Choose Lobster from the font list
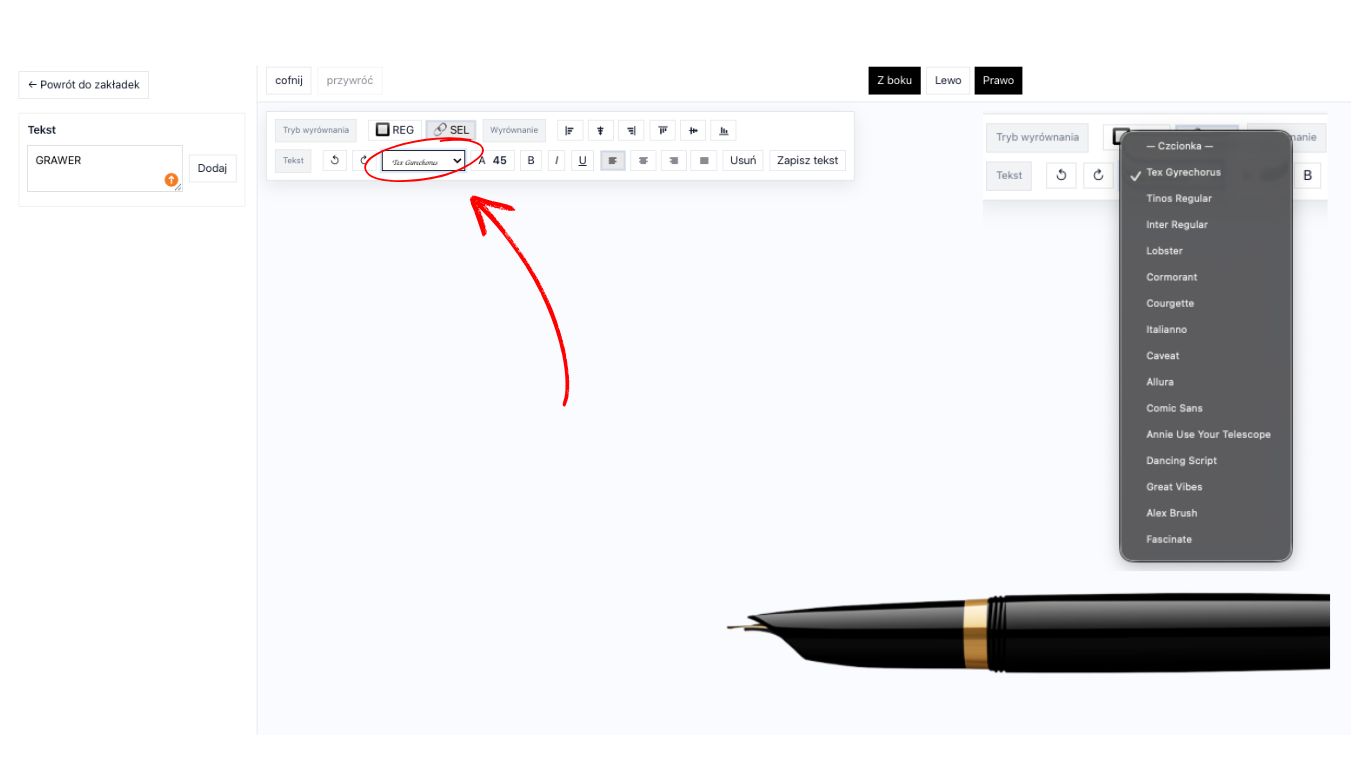The width and height of the screenshot is (1366, 768). click(1164, 251)
